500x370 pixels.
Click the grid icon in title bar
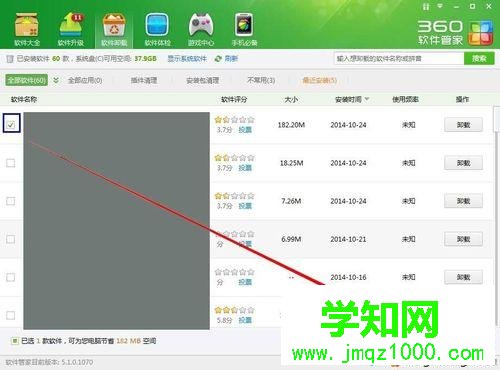426,6
